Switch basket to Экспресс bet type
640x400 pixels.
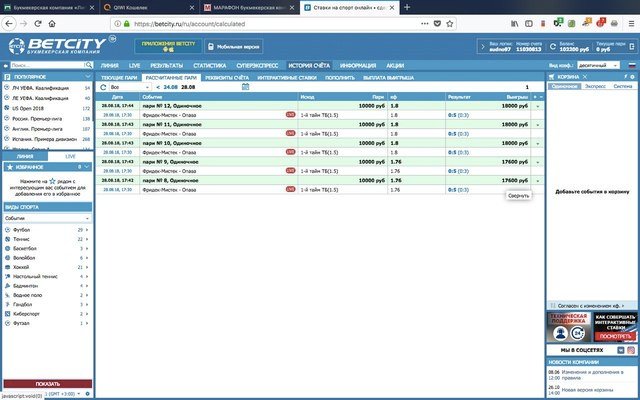point(594,87)
